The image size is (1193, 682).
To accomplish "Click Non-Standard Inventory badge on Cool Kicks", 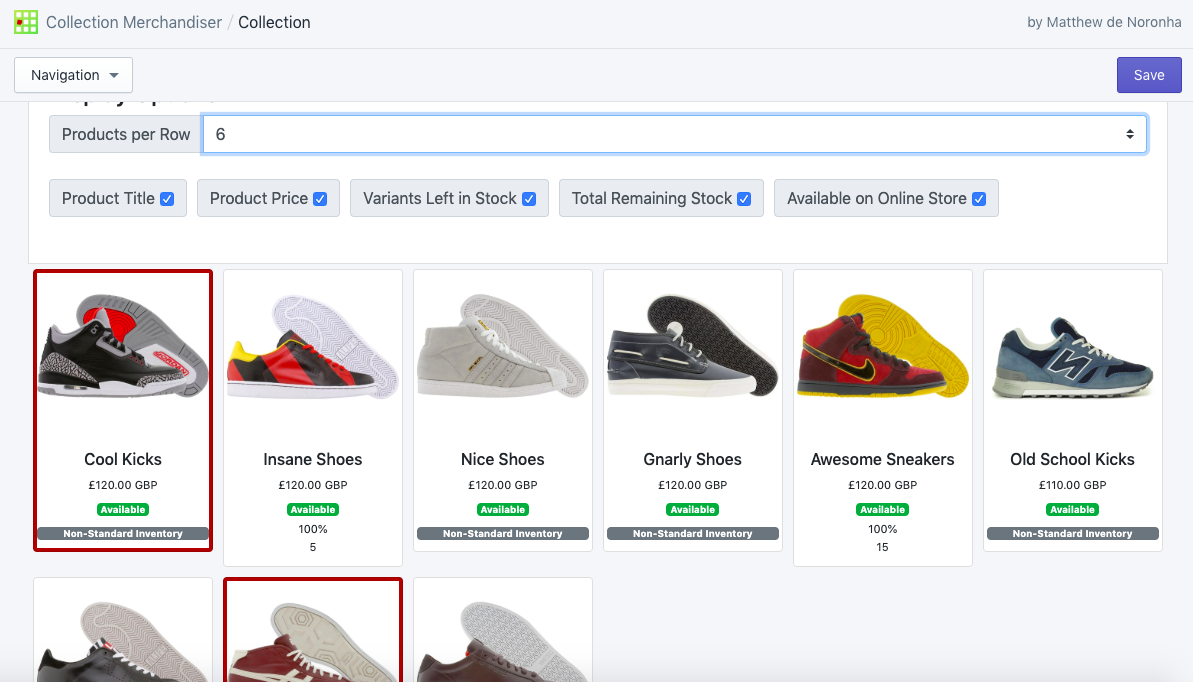I will tap(123, 534).
